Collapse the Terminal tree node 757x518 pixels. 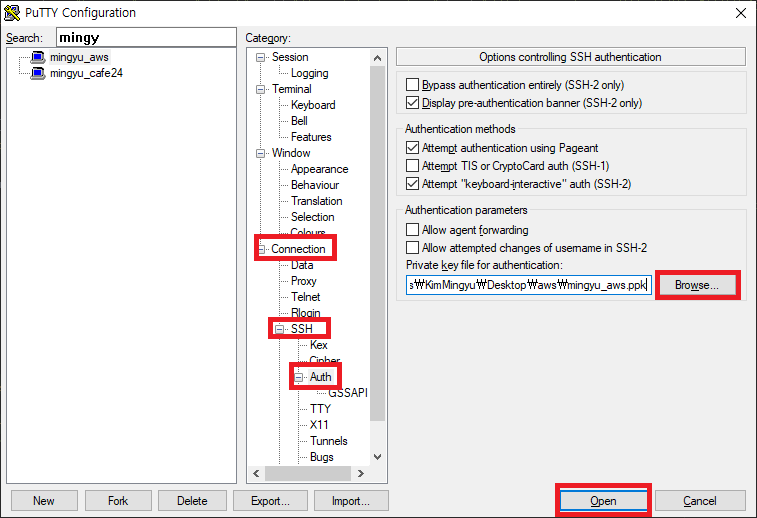(260, 89)
